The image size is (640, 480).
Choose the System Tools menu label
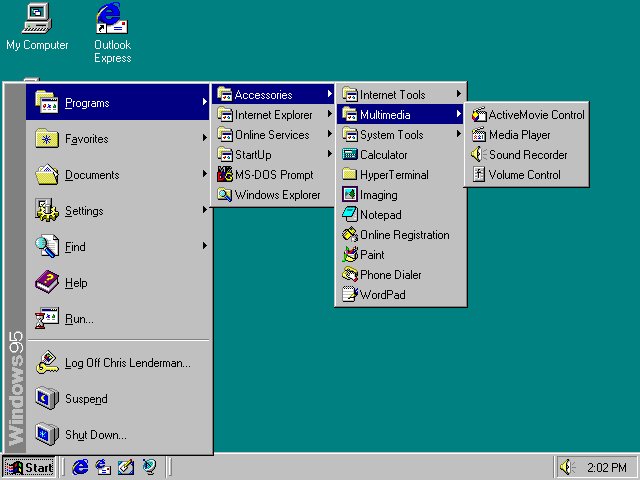[391, 135]
